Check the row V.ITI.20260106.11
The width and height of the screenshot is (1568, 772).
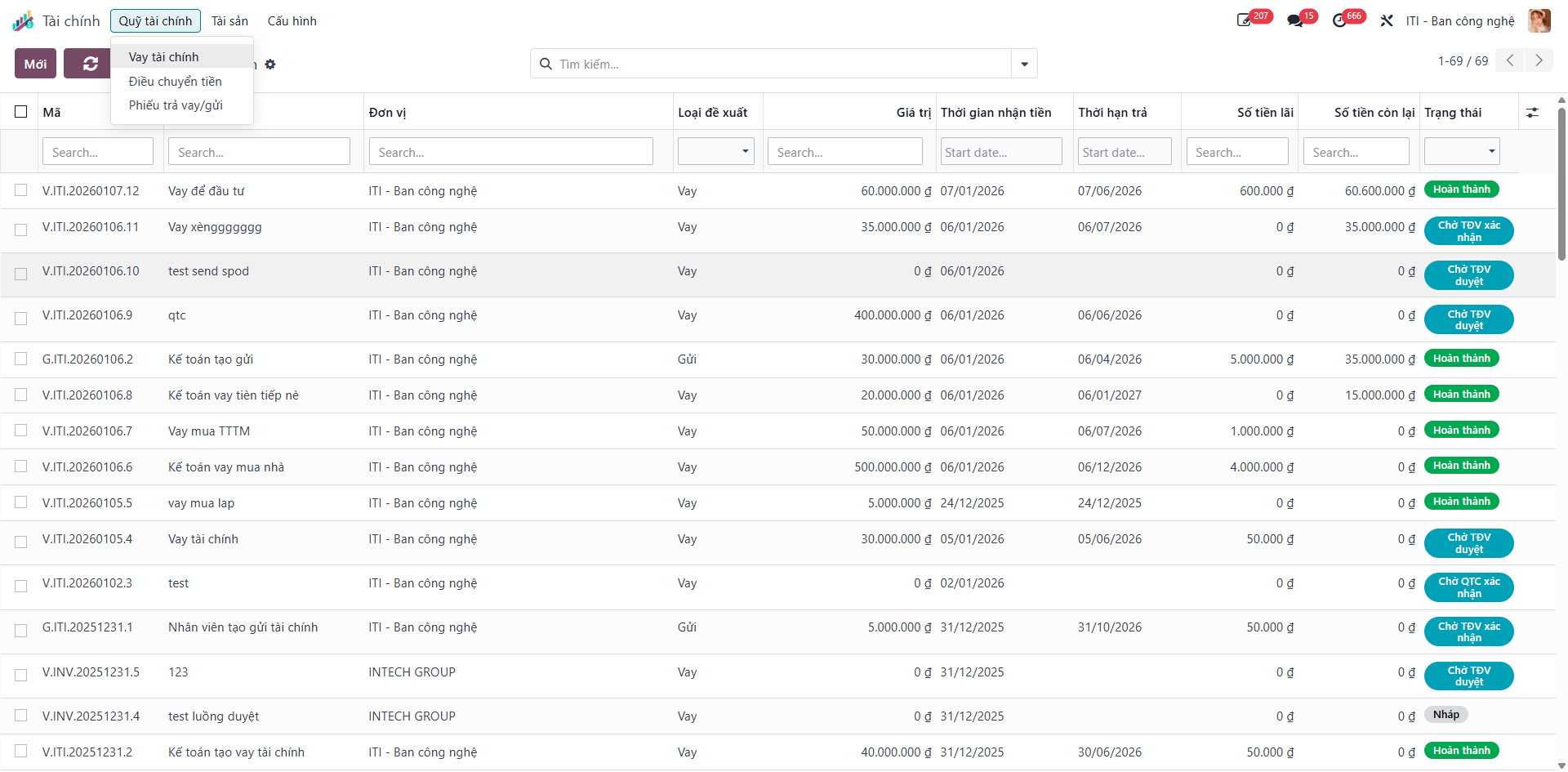(x=21, y=230)
